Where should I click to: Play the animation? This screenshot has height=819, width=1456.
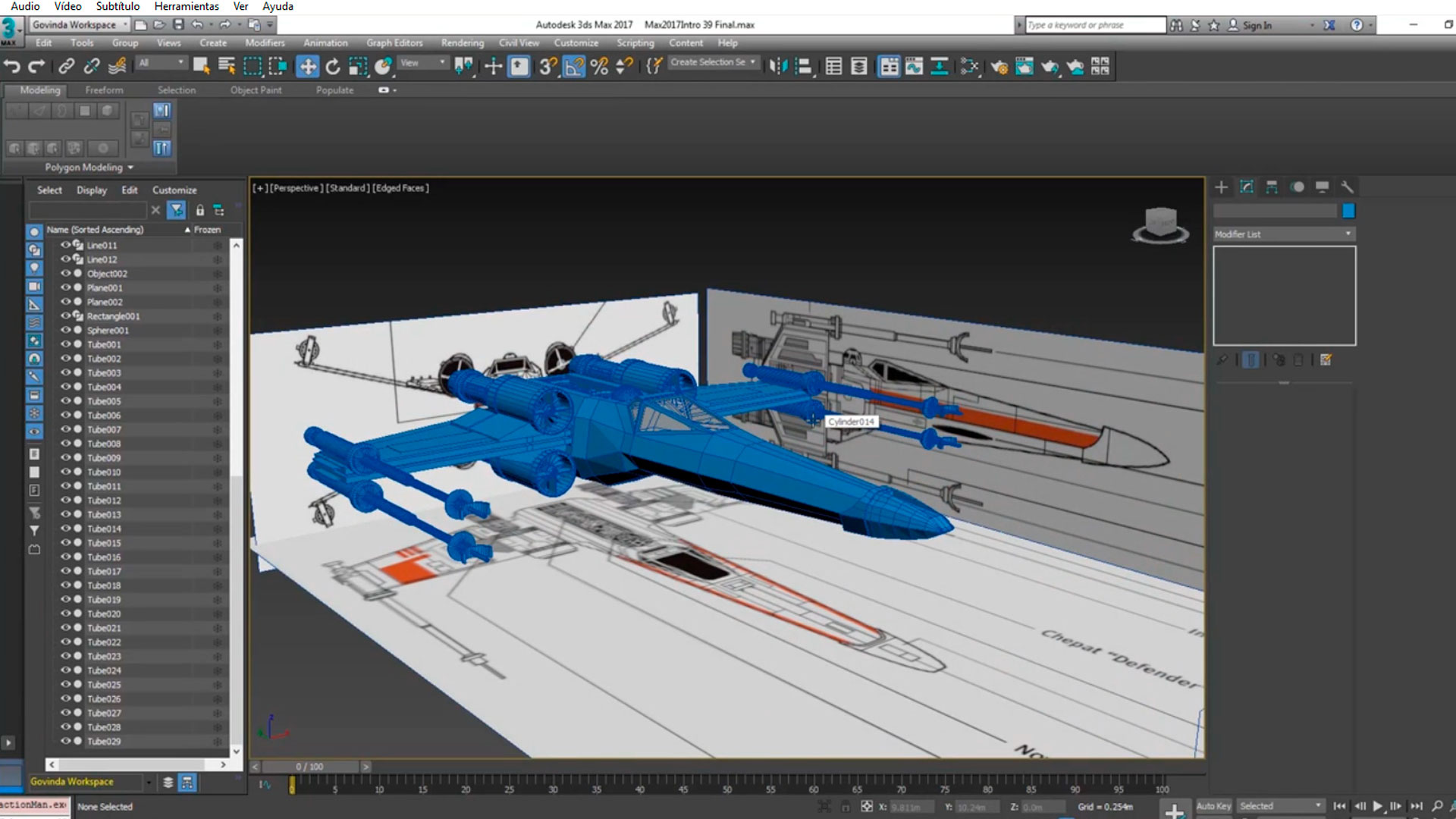[x=1377, y=806]
